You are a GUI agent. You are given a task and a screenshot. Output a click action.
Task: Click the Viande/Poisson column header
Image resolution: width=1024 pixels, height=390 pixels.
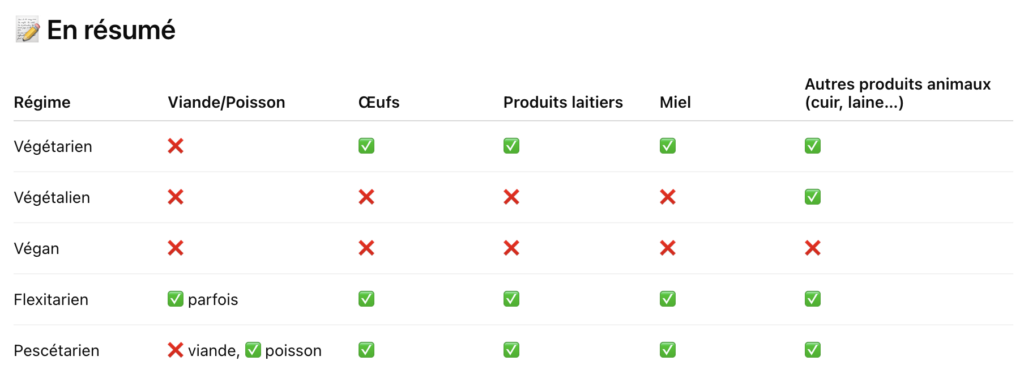click(227, 103)
